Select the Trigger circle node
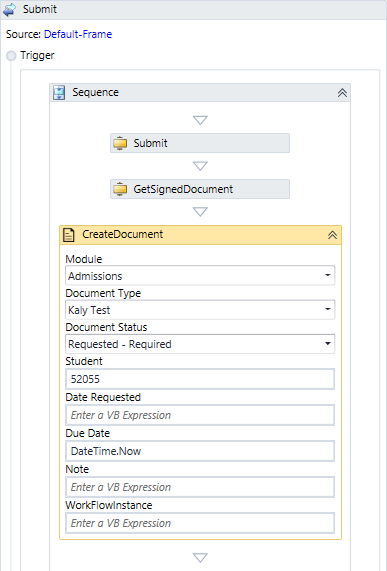 (x=11, y=56)
